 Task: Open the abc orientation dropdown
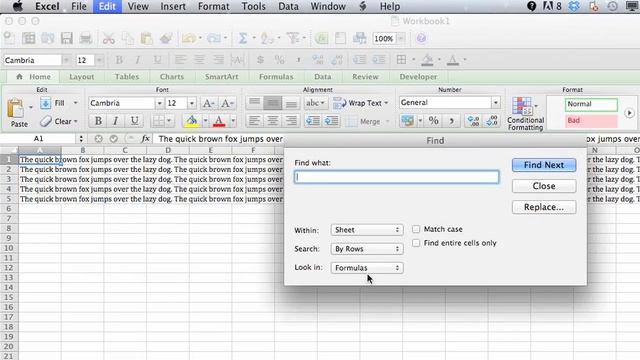point(315,103)
